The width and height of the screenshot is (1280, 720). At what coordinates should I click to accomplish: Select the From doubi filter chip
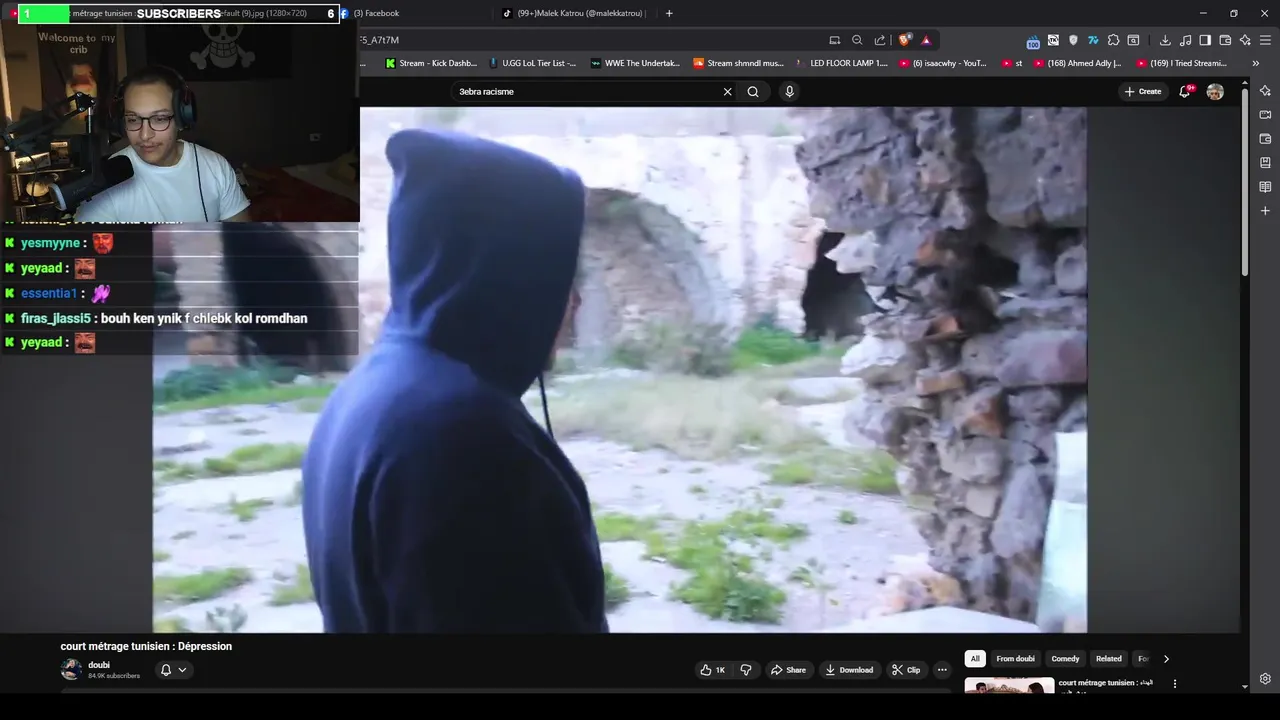1015,659
